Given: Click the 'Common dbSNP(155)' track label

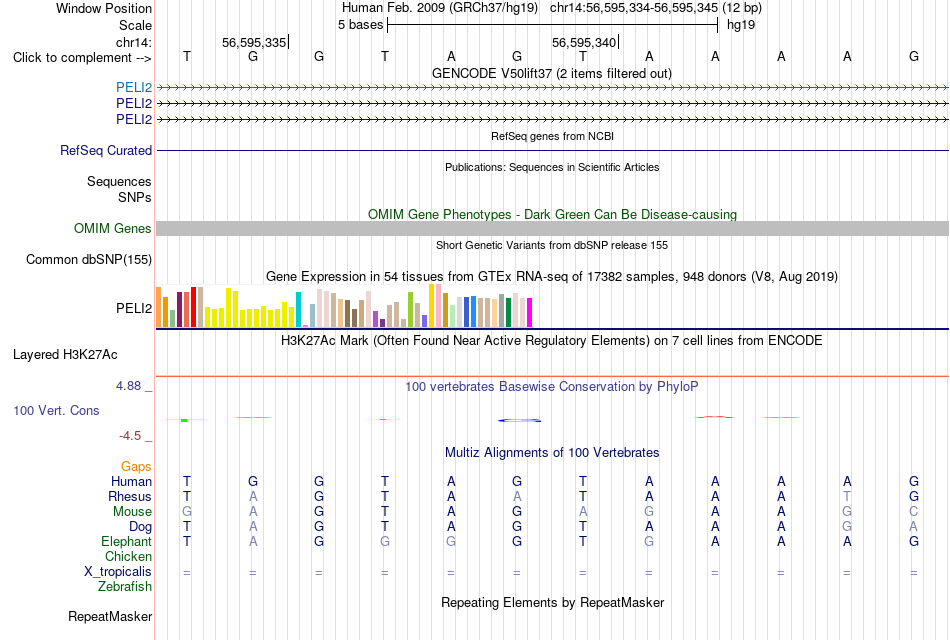Looking at the screenshot, I should pyautogui.click(x=89, y=259).
